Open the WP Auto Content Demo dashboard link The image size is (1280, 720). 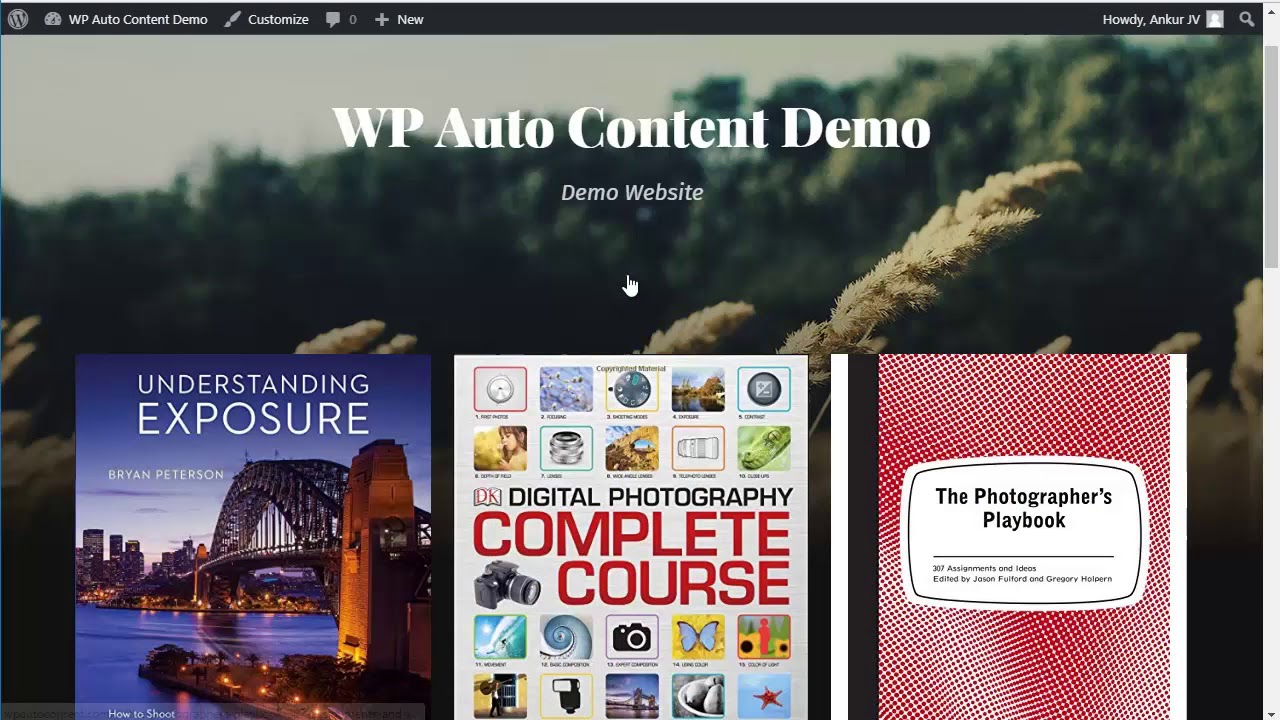pyautogui.click(x=126, y=19)
